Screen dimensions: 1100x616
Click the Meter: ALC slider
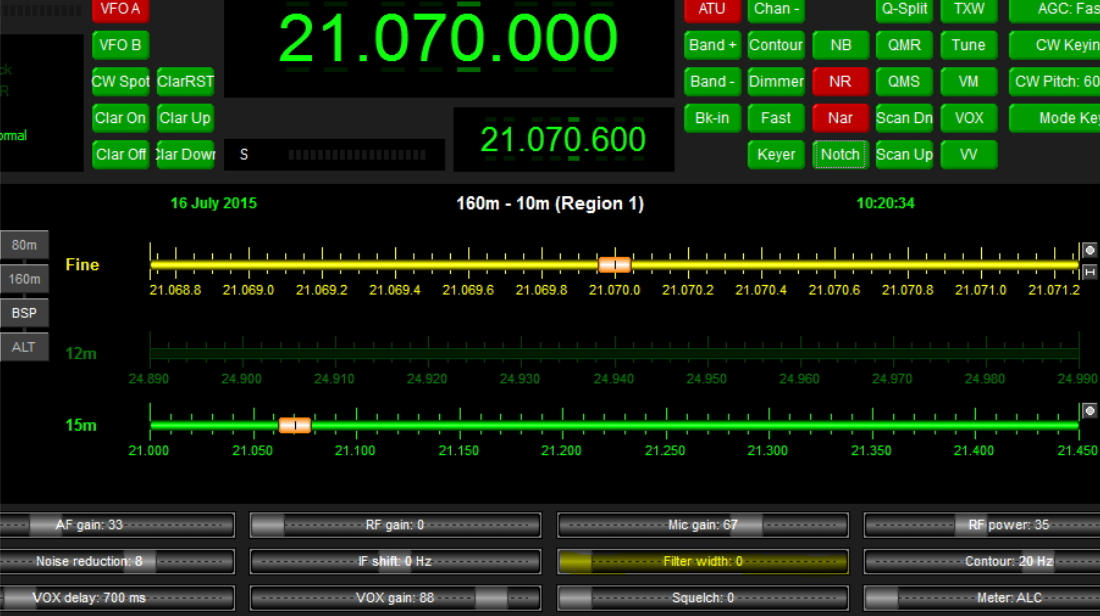982,598
